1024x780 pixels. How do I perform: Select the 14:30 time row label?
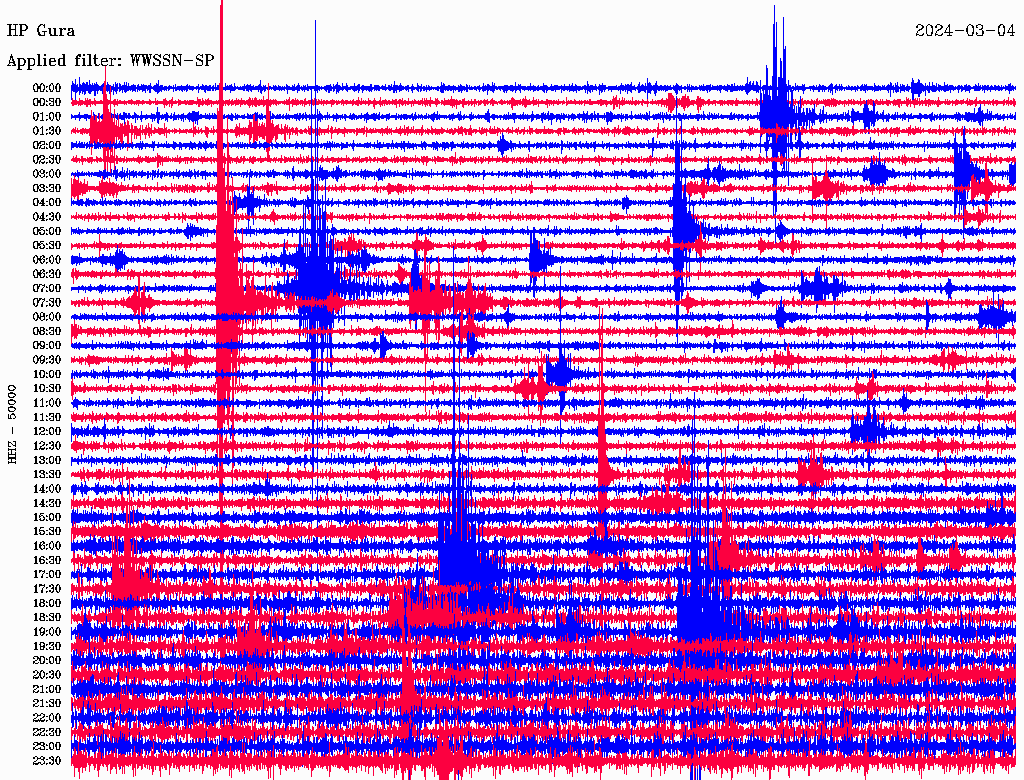point(46,504)
